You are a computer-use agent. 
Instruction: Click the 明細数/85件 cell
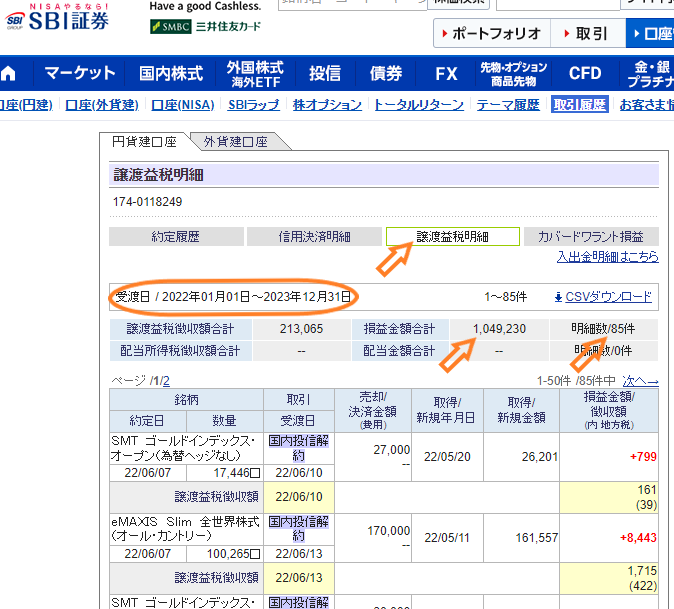[603, 329]
